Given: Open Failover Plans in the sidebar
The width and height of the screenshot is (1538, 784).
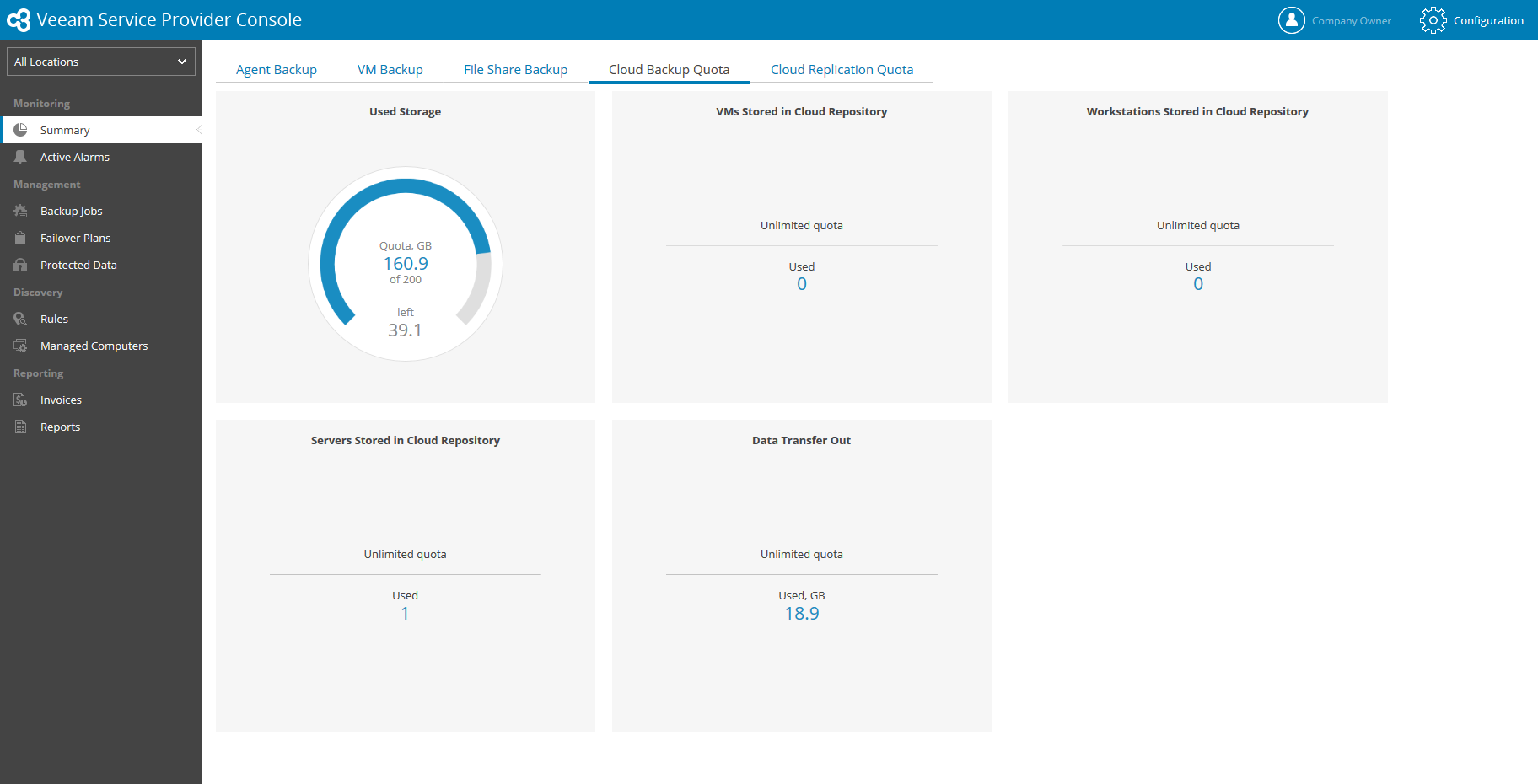Looking at the screenshot, I should tap(101, 238).
